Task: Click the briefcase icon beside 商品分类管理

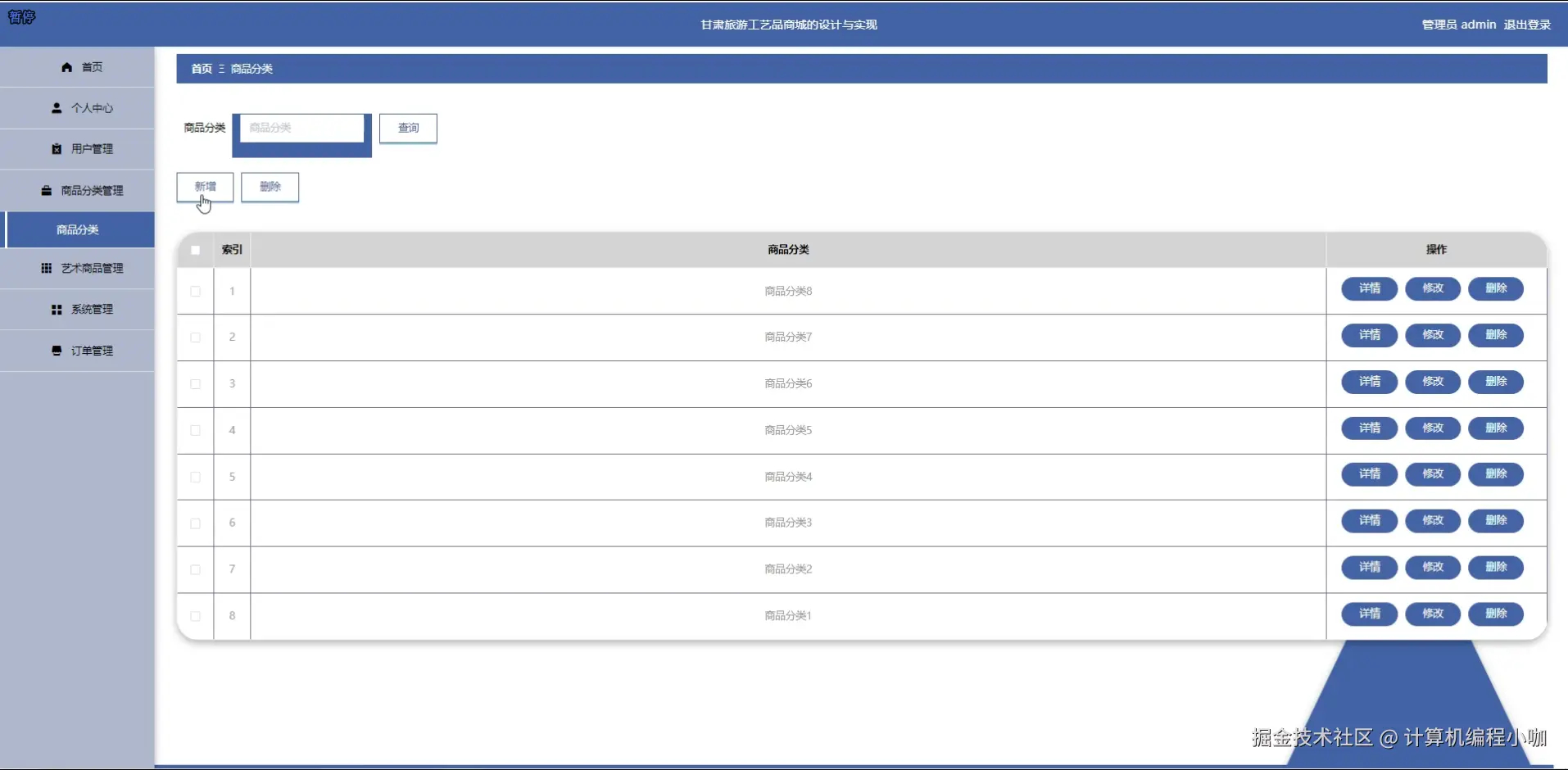Action: pos(47,191)
